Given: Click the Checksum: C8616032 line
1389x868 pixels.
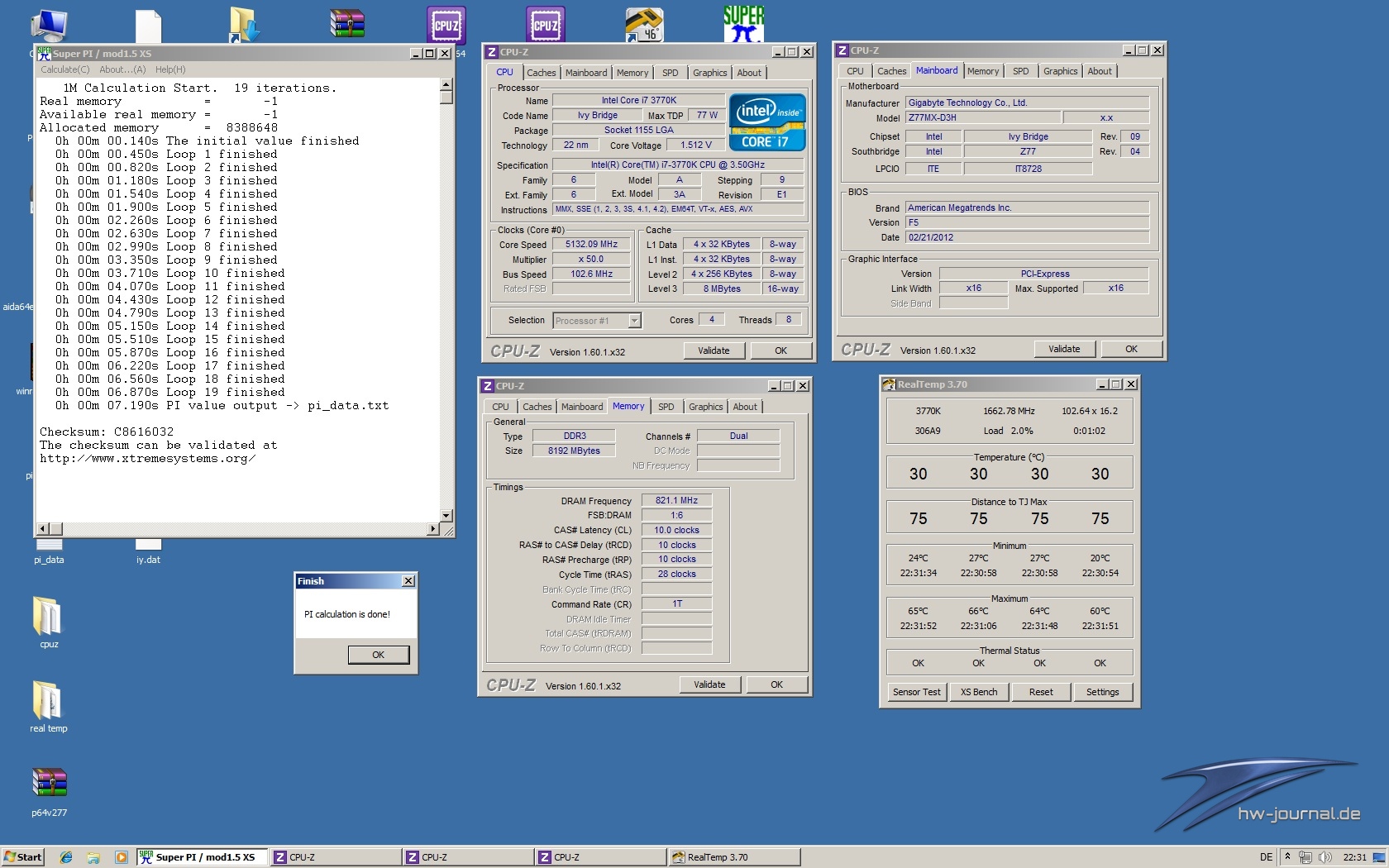Looking at the screenshot, I should click(x=107, y=432).
